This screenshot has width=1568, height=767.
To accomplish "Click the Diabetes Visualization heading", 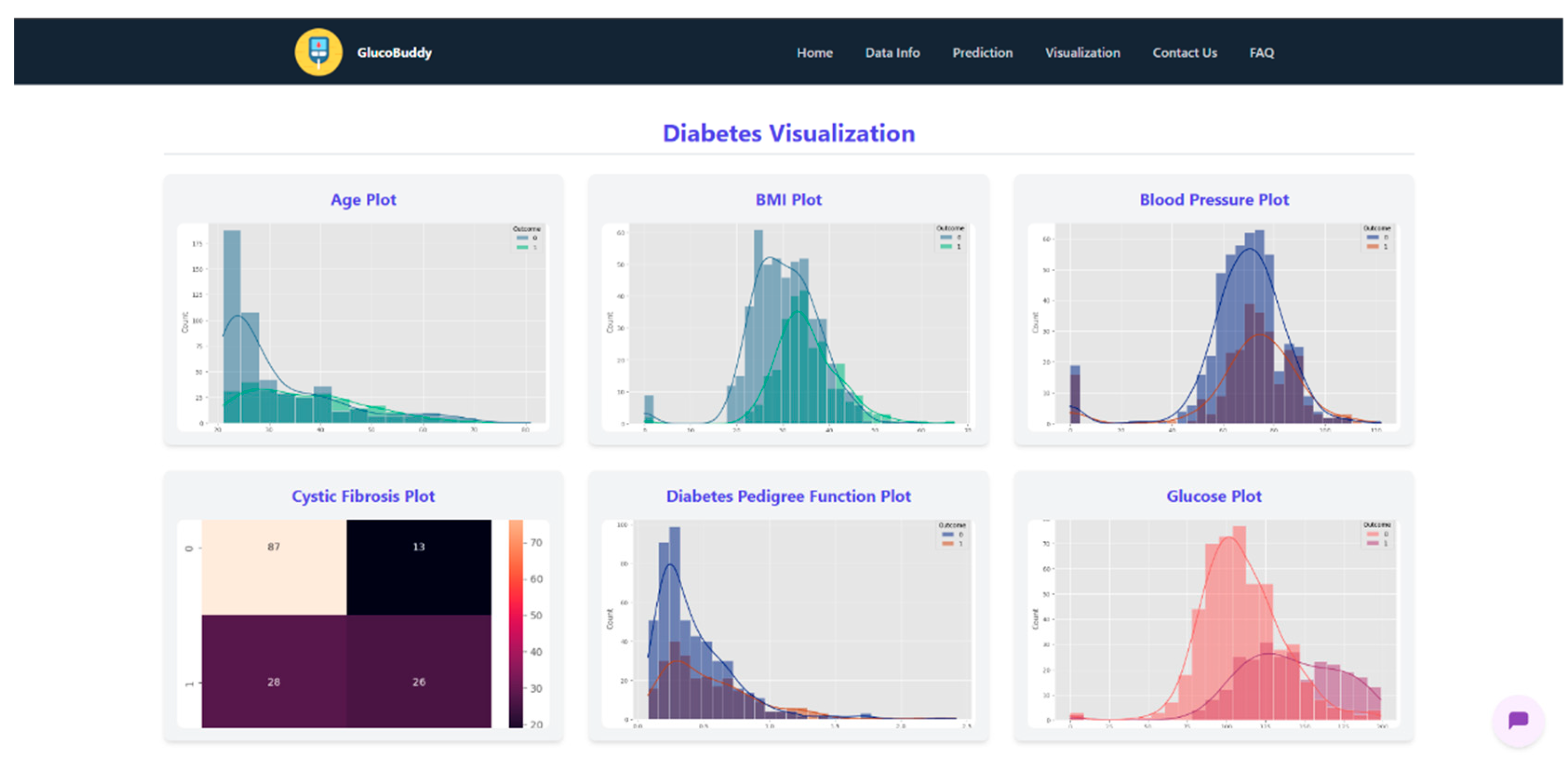I will [789, 133].
